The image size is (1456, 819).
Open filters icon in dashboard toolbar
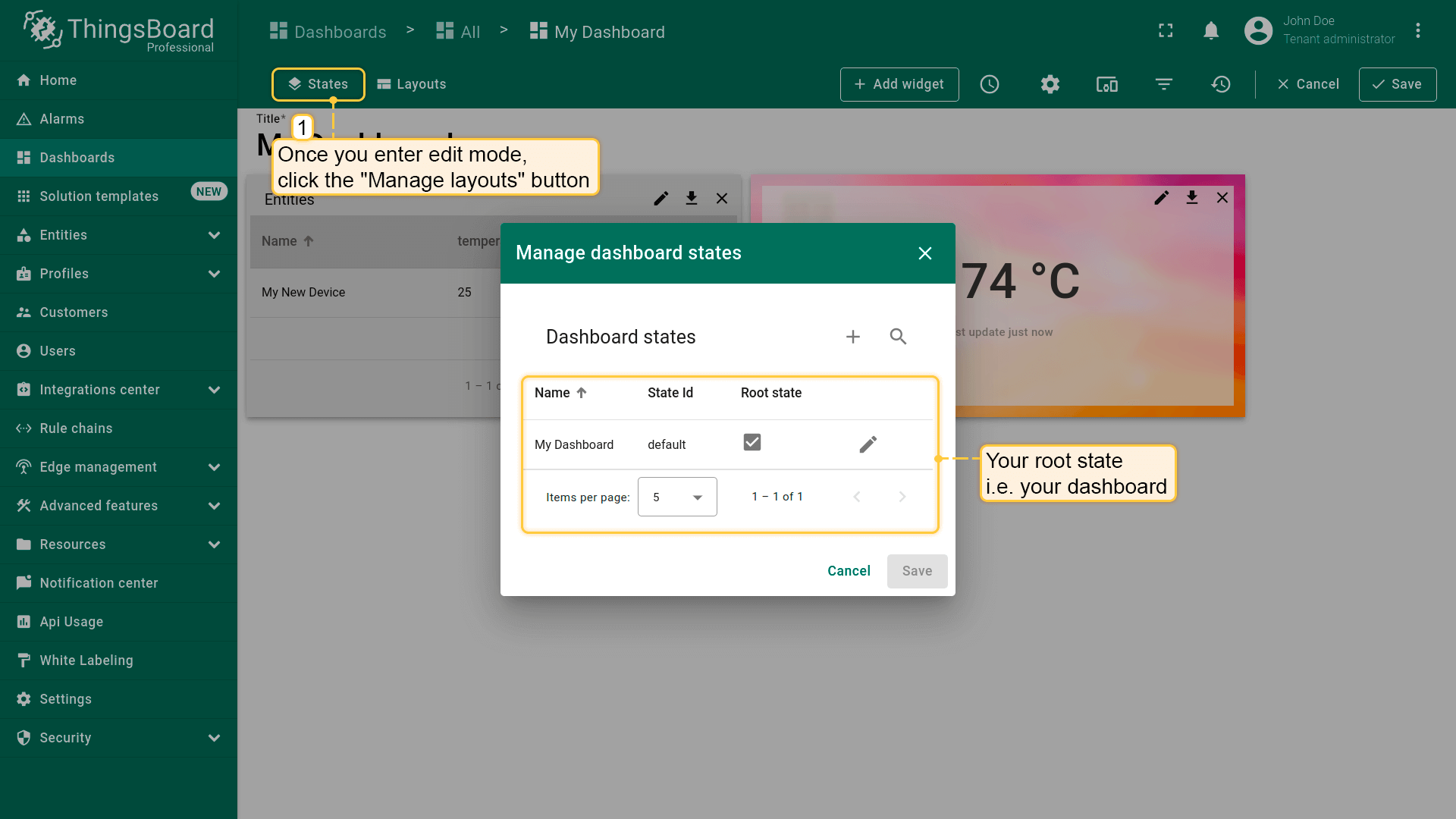coord(1164,84)
